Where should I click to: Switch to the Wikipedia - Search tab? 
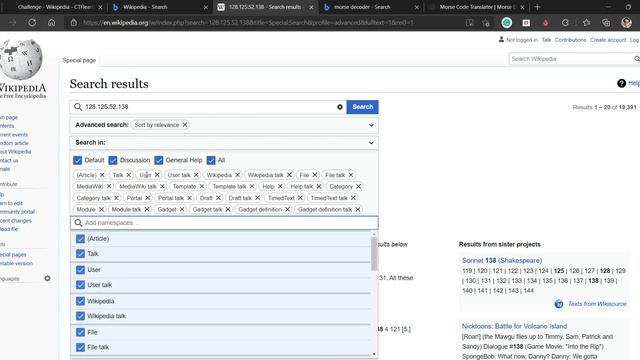pos(160,7)
